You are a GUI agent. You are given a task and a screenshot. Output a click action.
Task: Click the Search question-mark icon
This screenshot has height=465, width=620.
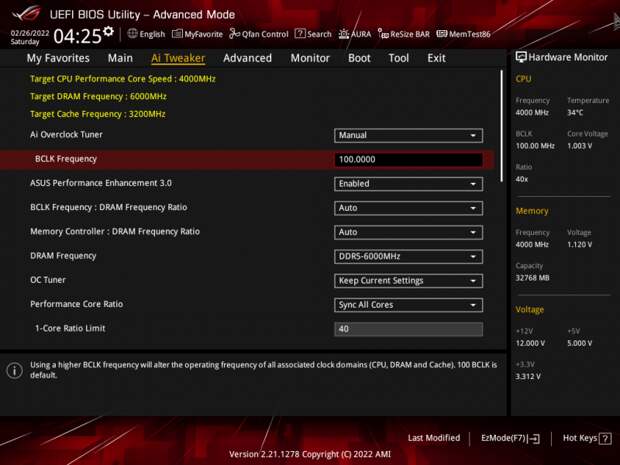tap(300, 34)
